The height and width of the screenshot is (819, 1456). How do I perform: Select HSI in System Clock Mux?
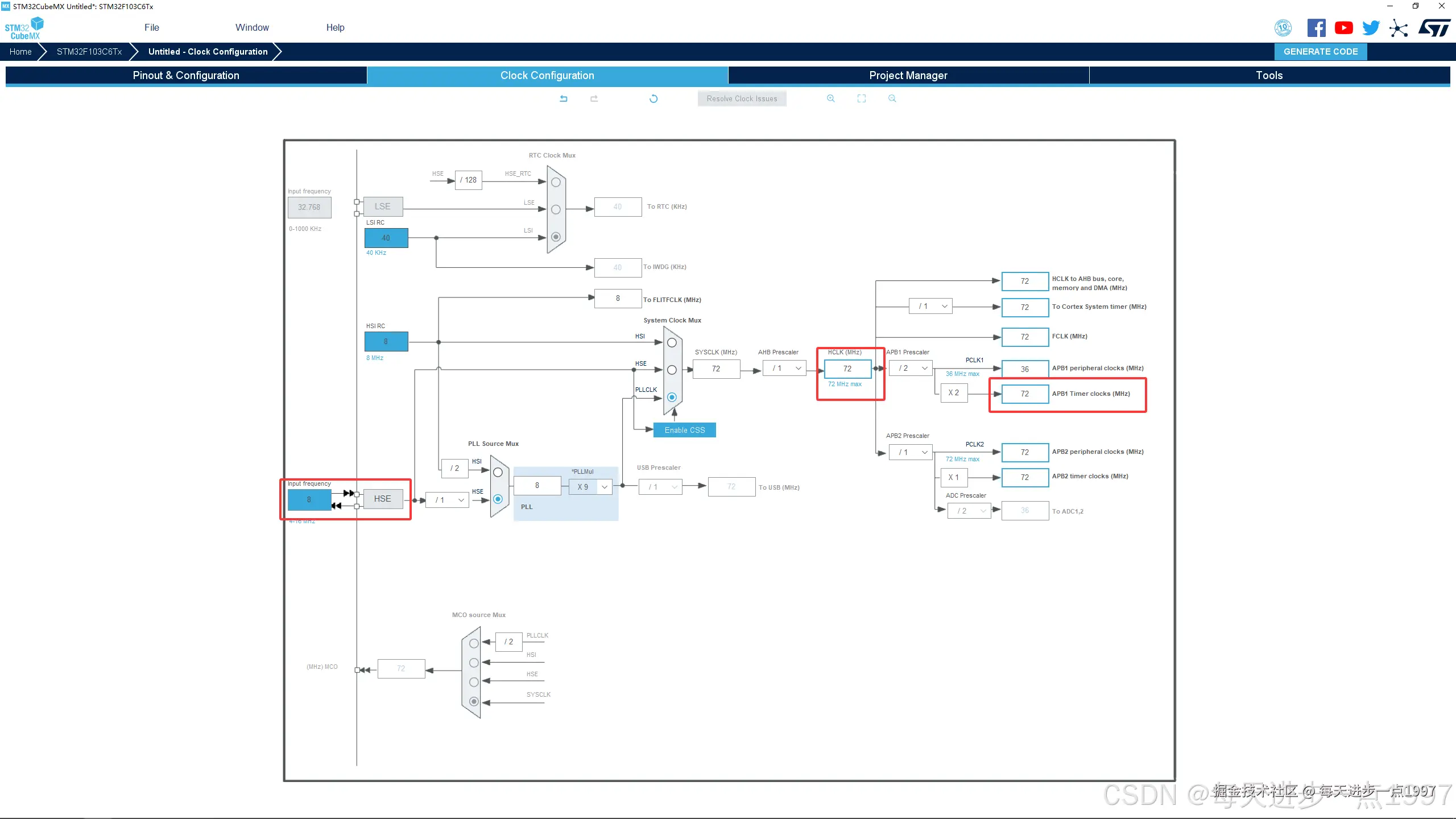672,342
